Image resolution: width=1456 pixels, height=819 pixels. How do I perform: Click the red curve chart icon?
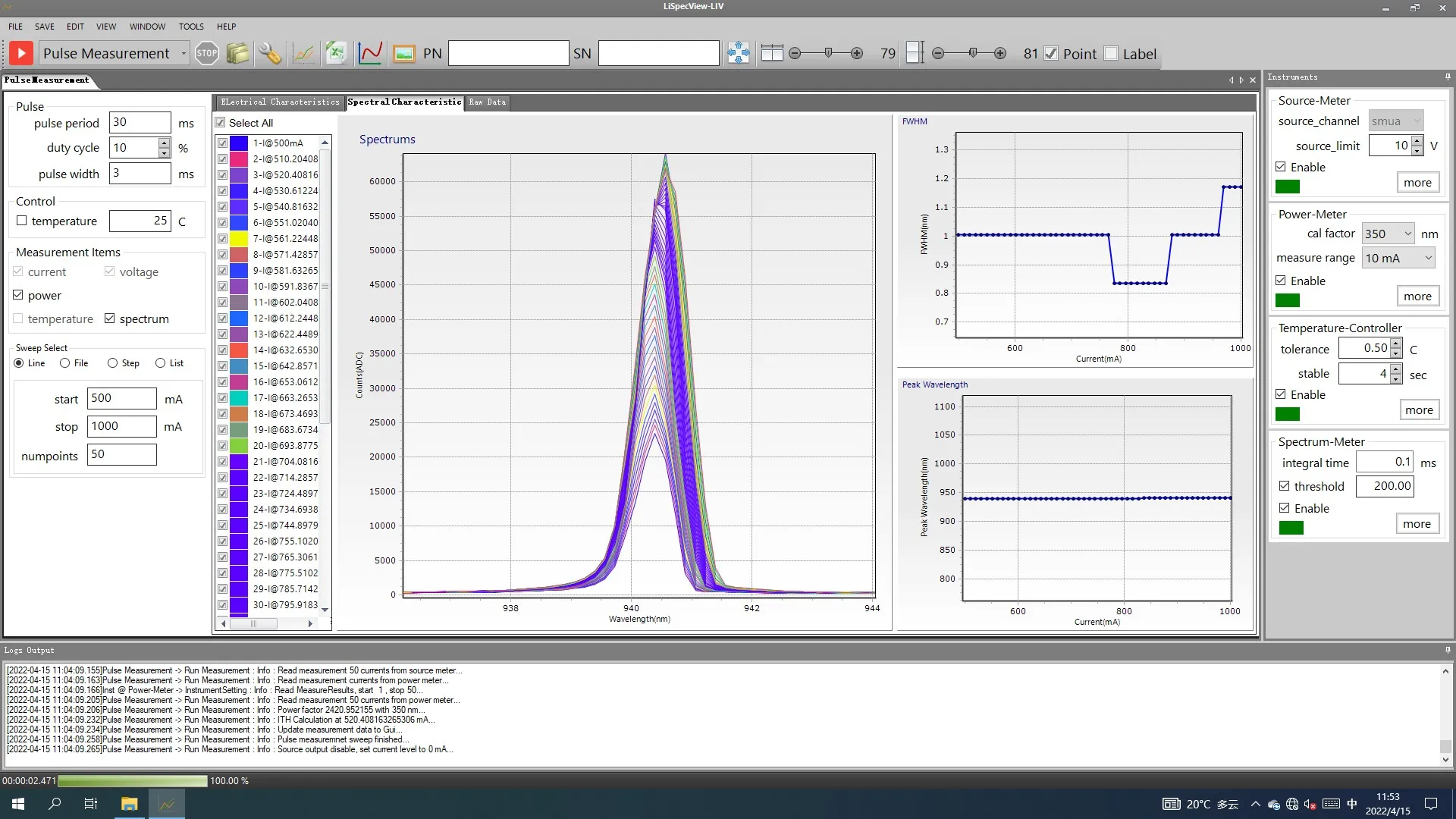point(370,53)
